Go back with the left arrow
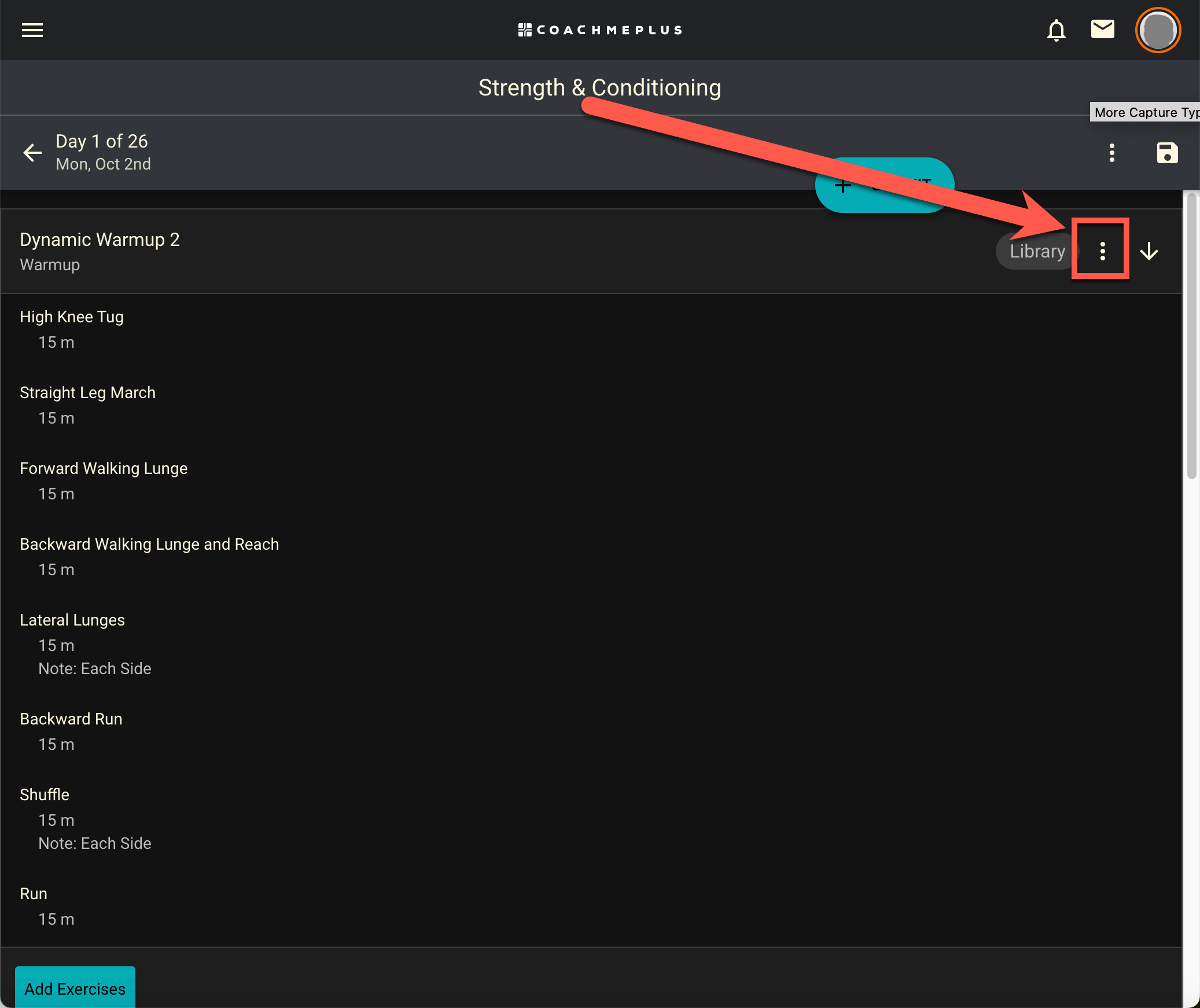 click(x=32, y=153)
